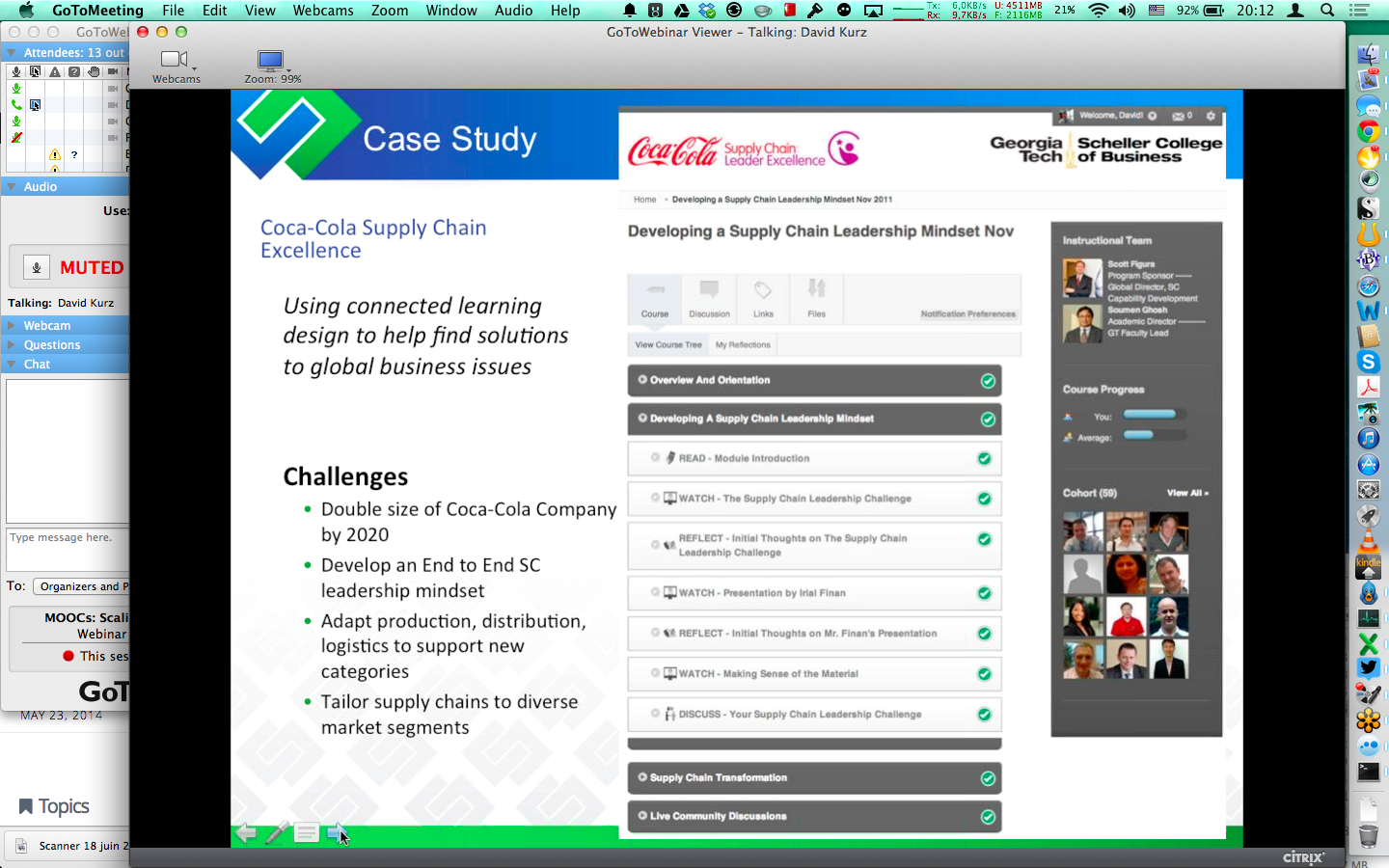This screenshot has width=1389, height=868.
Task: Click Notification Preferences link
Action: pyautogui.click(x=967, y=314)
